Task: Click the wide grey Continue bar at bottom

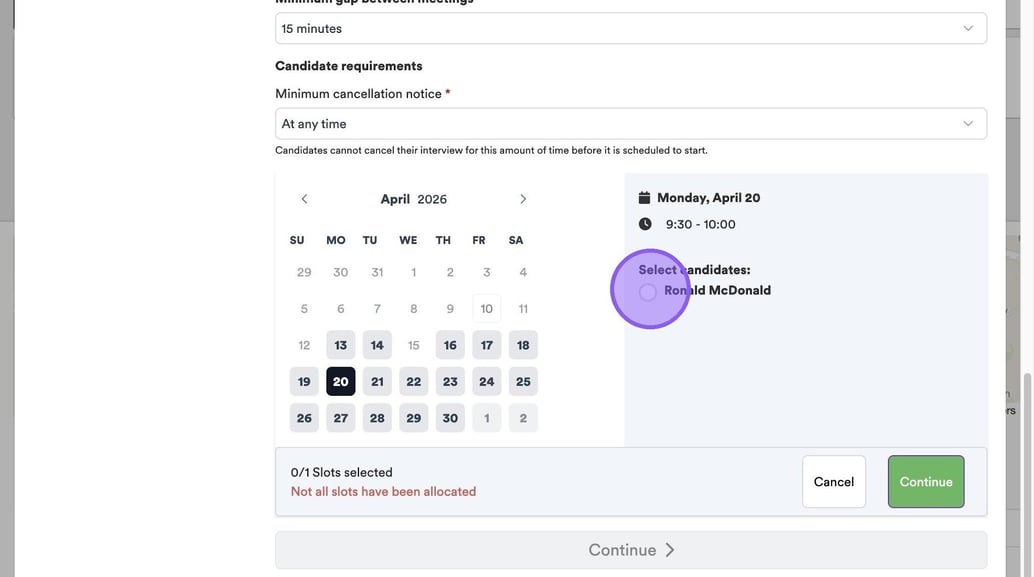Action: [x=630, y=550]
